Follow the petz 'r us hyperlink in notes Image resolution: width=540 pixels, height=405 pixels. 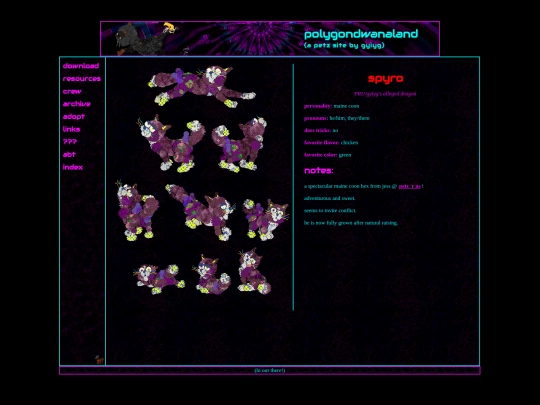click(x=409, y=186)
